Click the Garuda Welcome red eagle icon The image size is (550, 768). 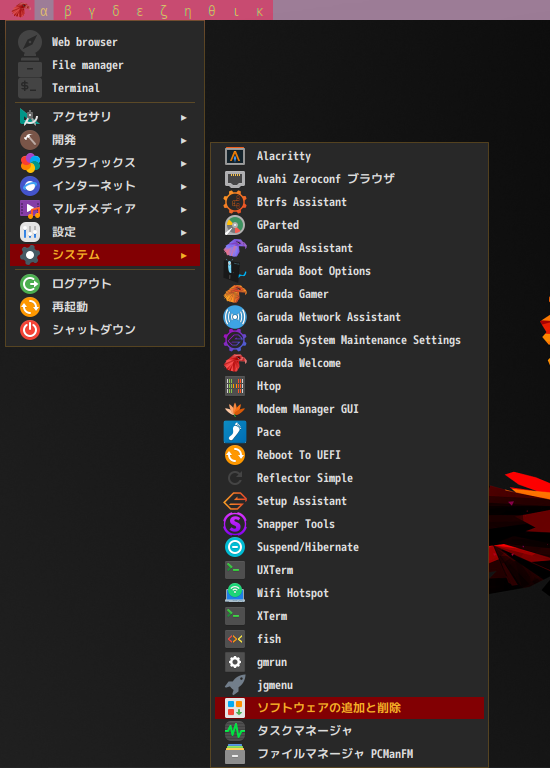[235, 363]
